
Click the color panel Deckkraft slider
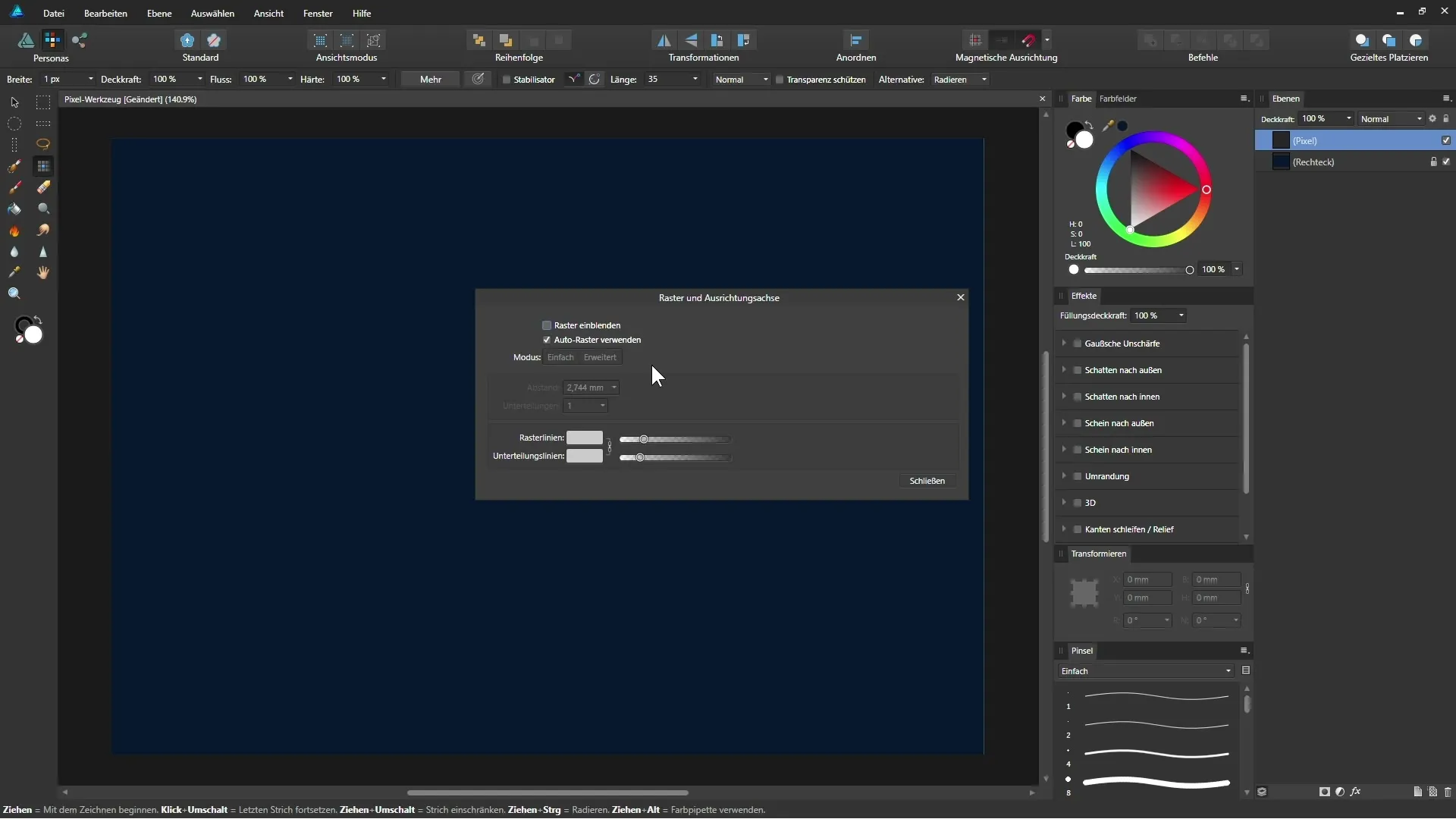1137,270
